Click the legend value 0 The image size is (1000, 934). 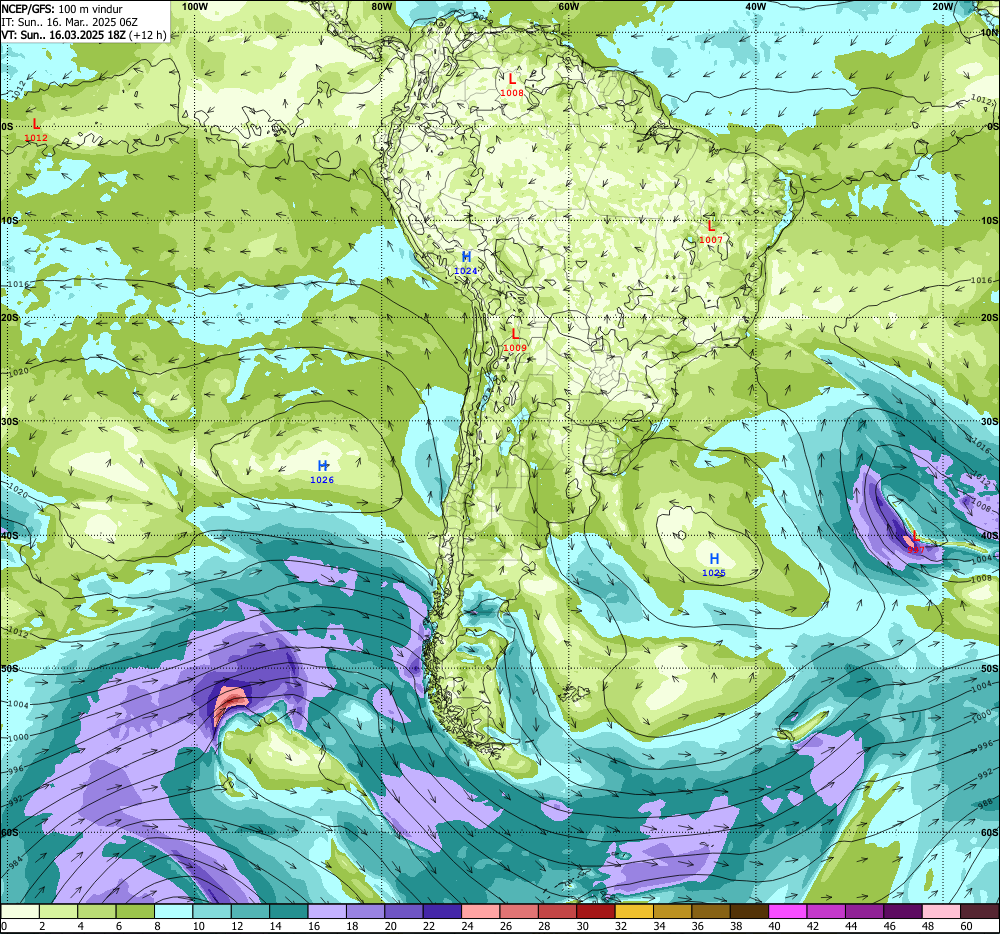[x=4, y=926]
